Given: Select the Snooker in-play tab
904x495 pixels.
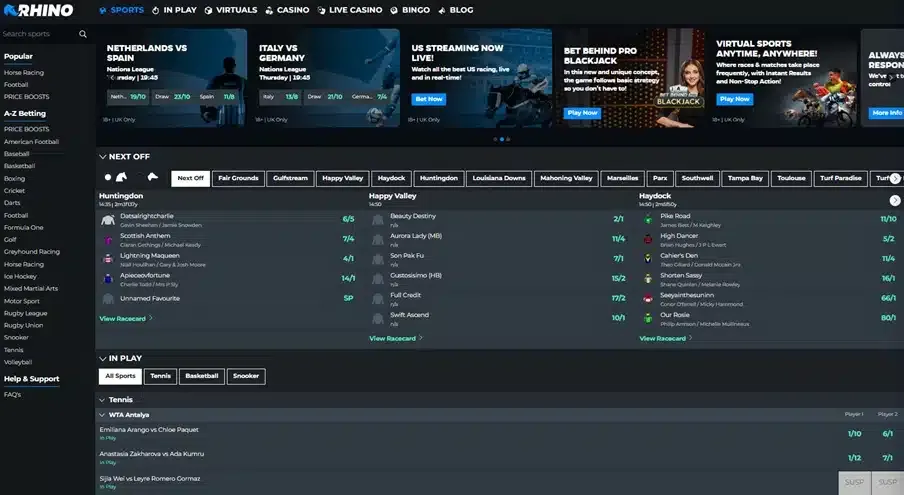Looking at the screenshot, I should click(x=246, y=376).
